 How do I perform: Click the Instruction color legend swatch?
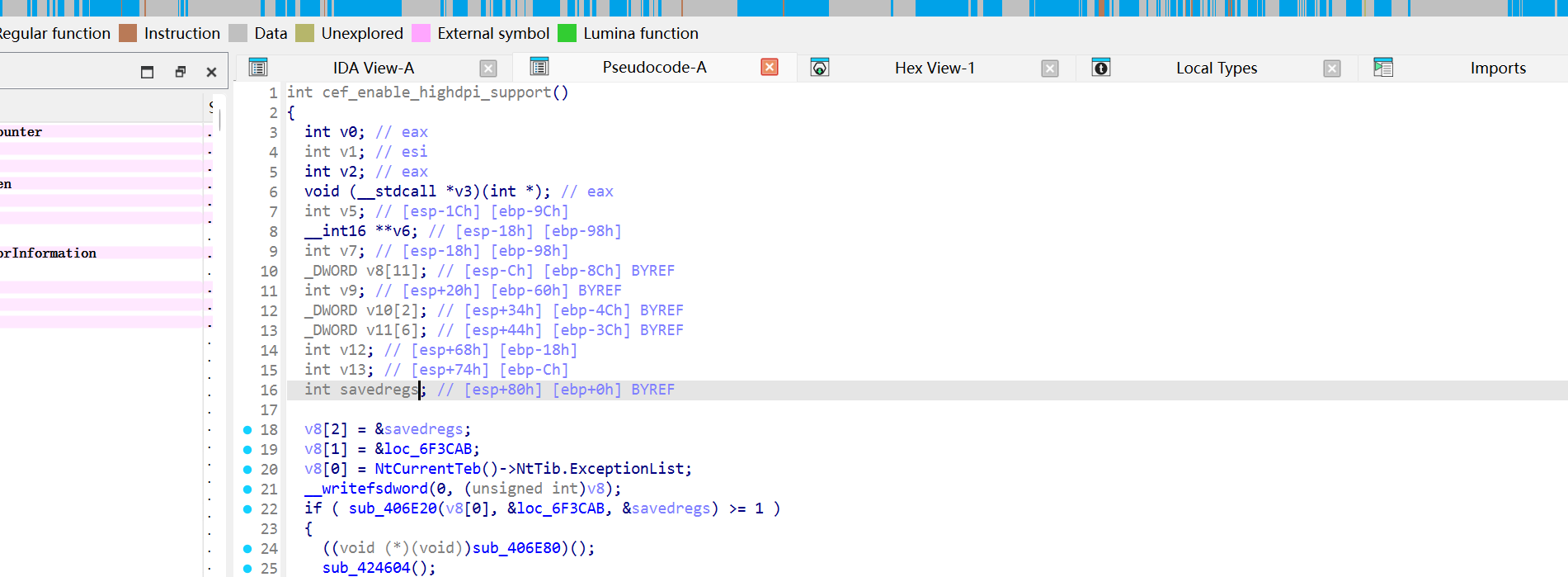[x=128, y=34]
